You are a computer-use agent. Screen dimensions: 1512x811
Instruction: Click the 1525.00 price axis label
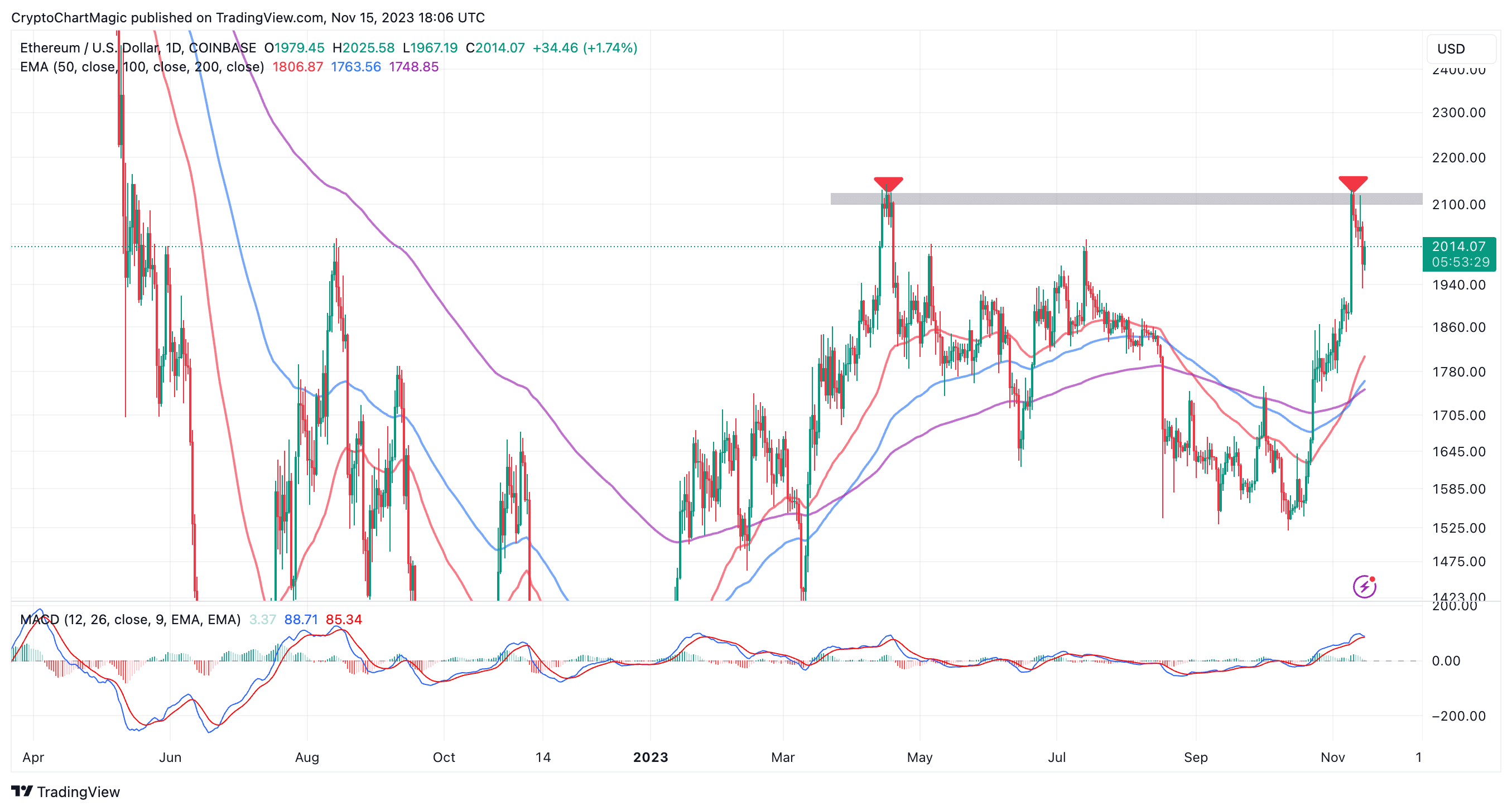[1458, 528]
